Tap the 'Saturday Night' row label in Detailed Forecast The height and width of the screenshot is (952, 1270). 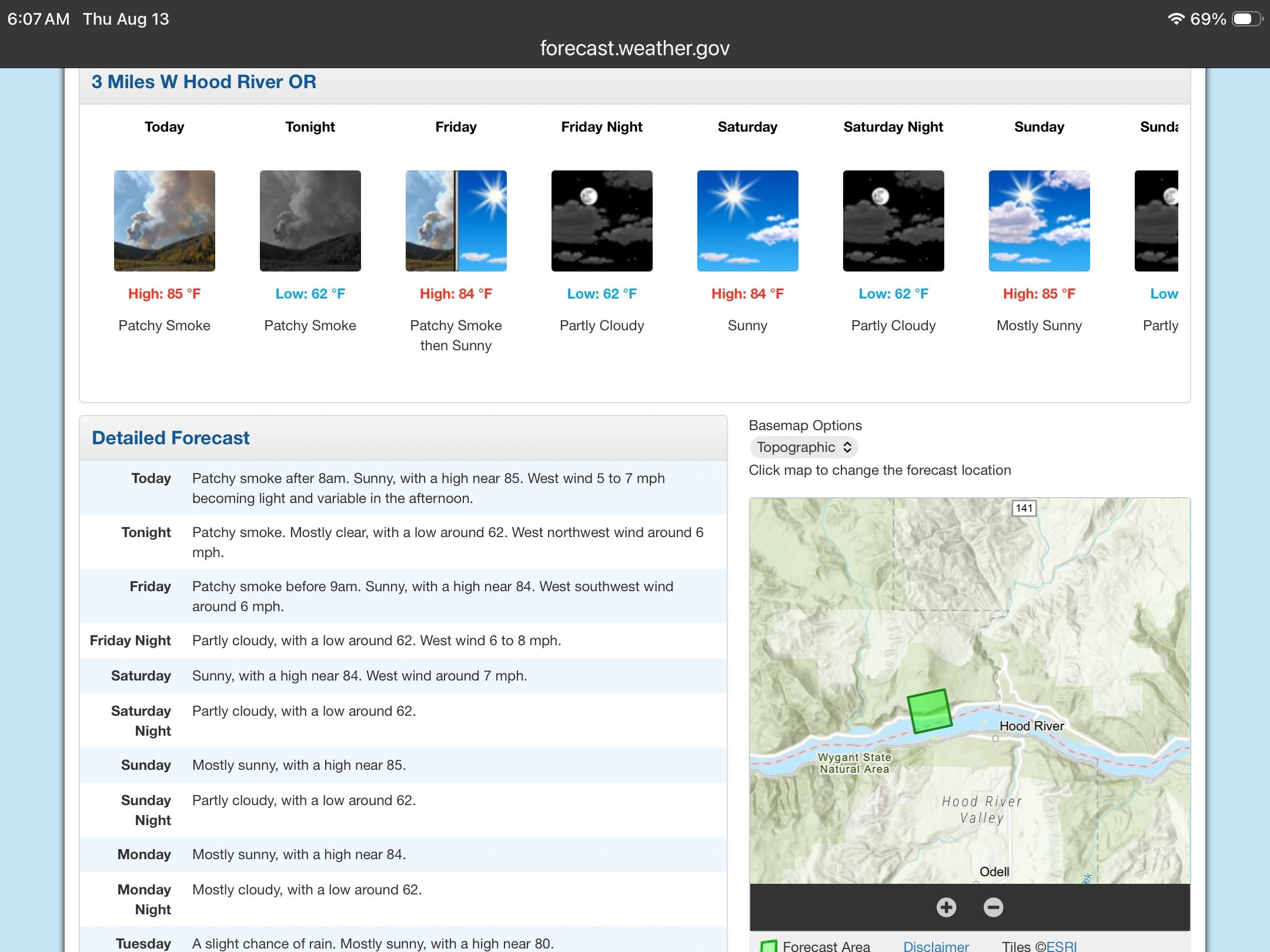pyautogui.click(x=141, y=721)
